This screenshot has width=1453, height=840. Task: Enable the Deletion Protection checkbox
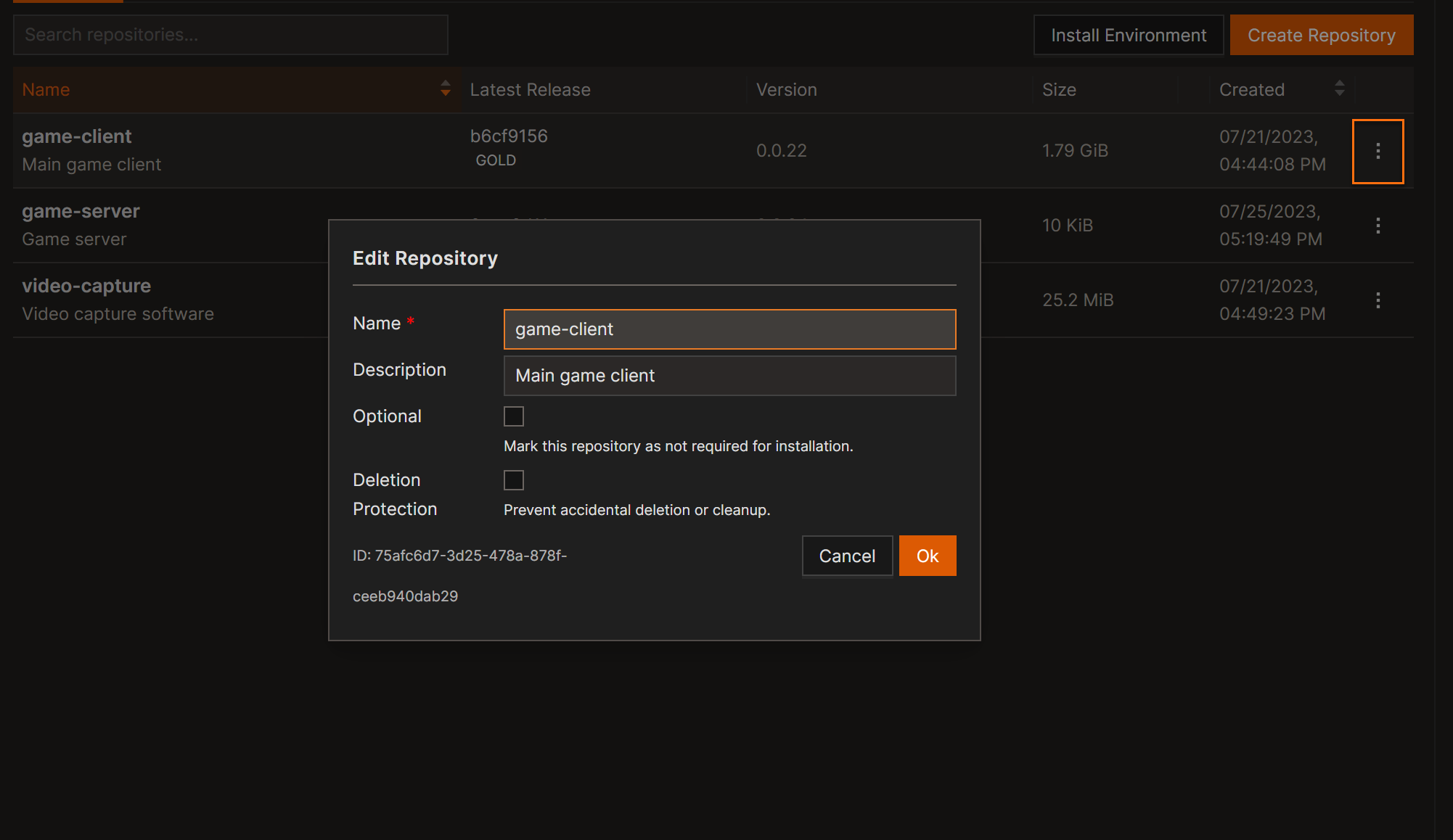(514, 480)
